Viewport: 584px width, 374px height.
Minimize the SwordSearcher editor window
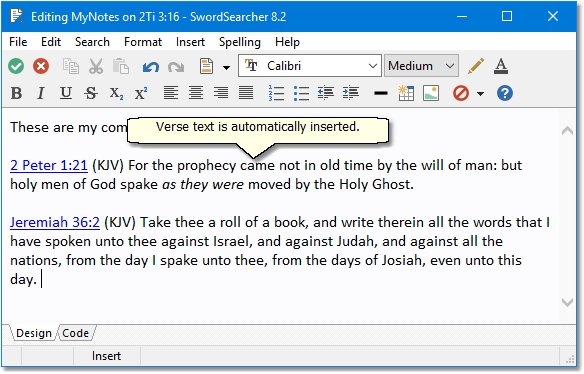pyautogui.click(x=462, y=16)
